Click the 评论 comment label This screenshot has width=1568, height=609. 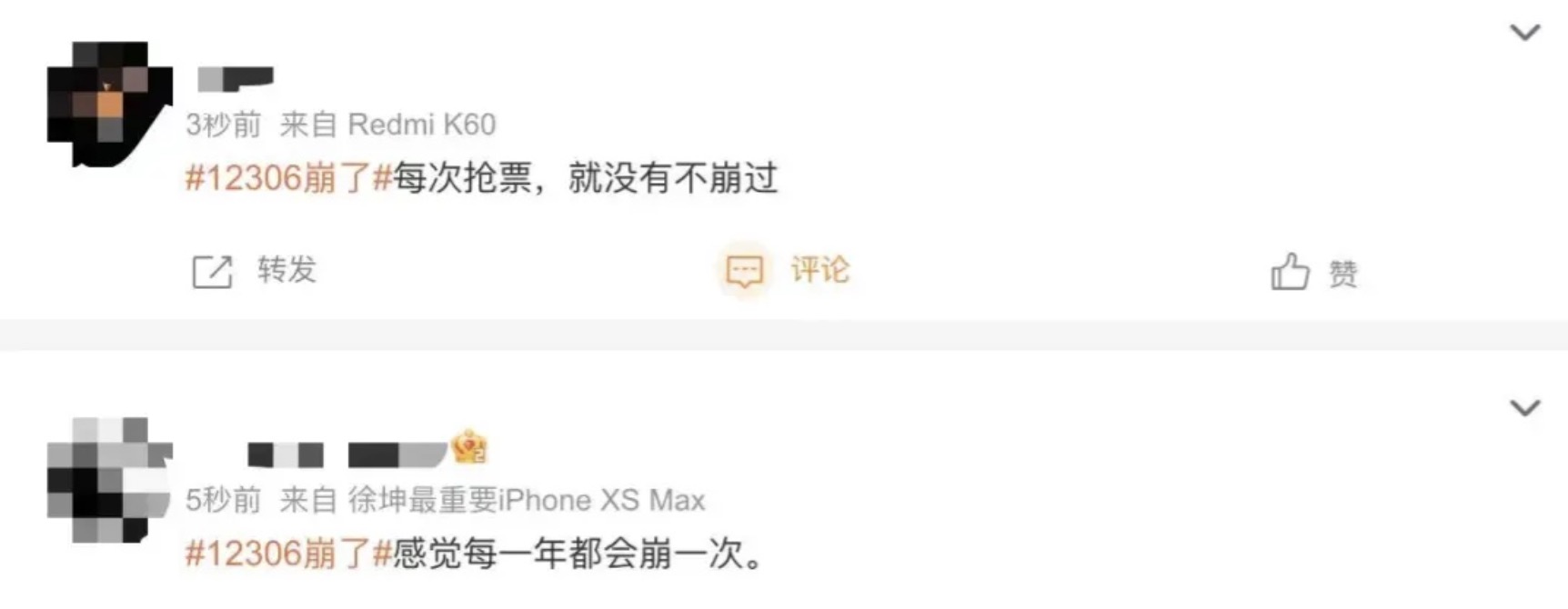click(x=819, y=270)
